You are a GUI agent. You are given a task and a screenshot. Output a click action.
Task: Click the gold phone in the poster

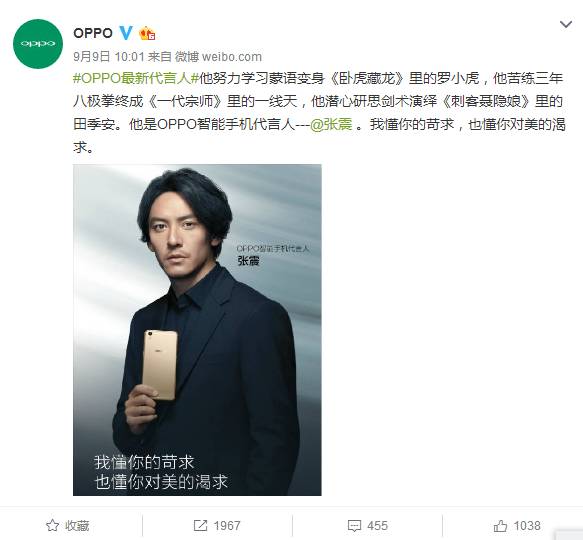(x=160, y=365)
